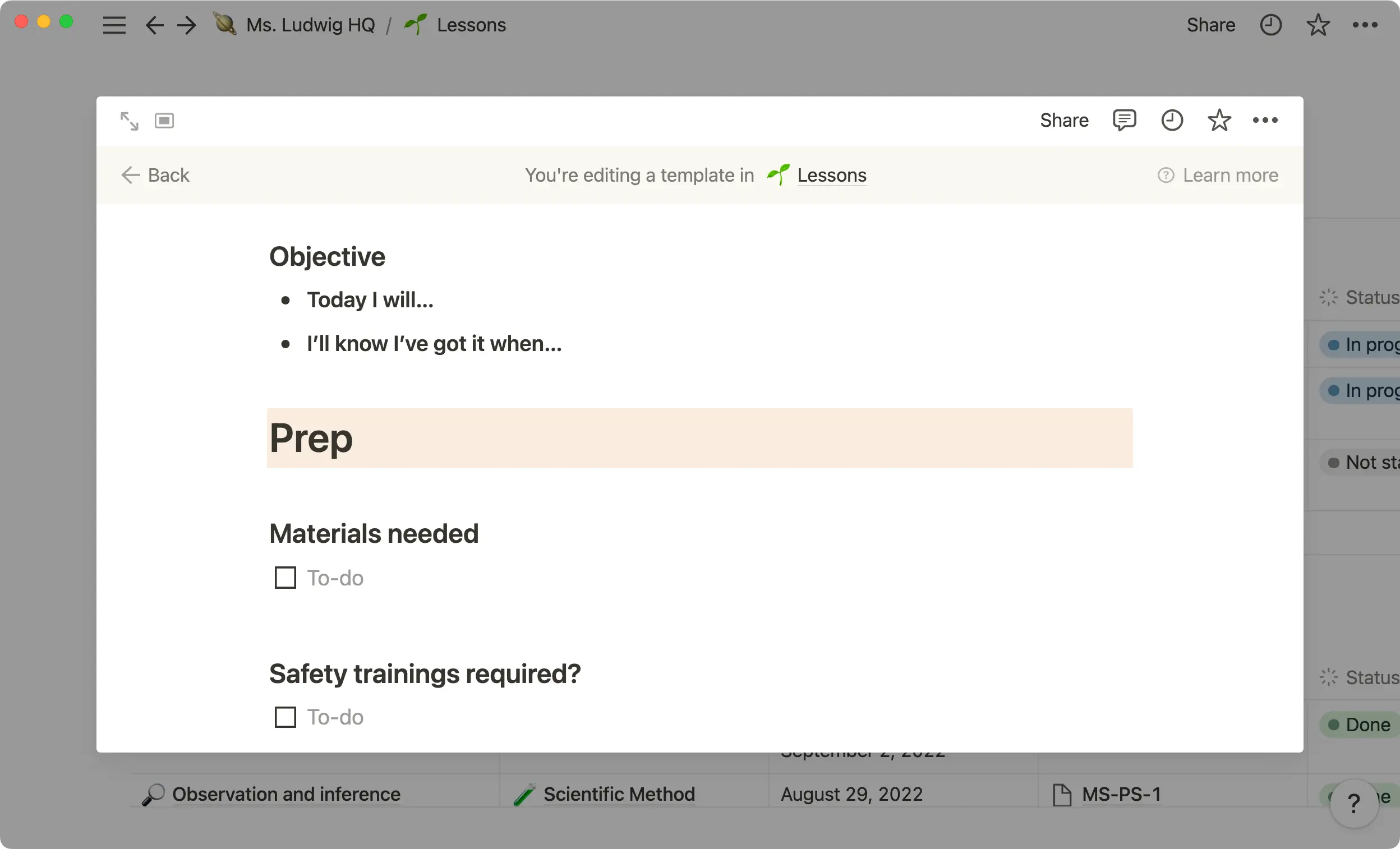Viewport: 1400px width, 849px height.
Task: Check the To-do under Materials needed
Action: (x=285, y=578)
